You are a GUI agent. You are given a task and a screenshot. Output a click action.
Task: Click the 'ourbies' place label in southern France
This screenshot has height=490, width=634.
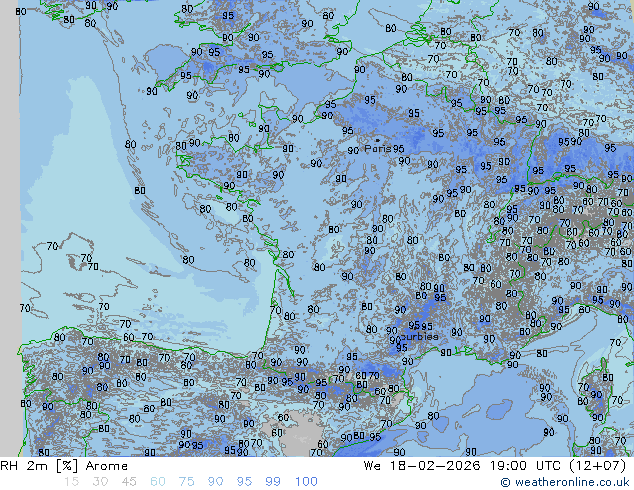click(x=420, y=337)
